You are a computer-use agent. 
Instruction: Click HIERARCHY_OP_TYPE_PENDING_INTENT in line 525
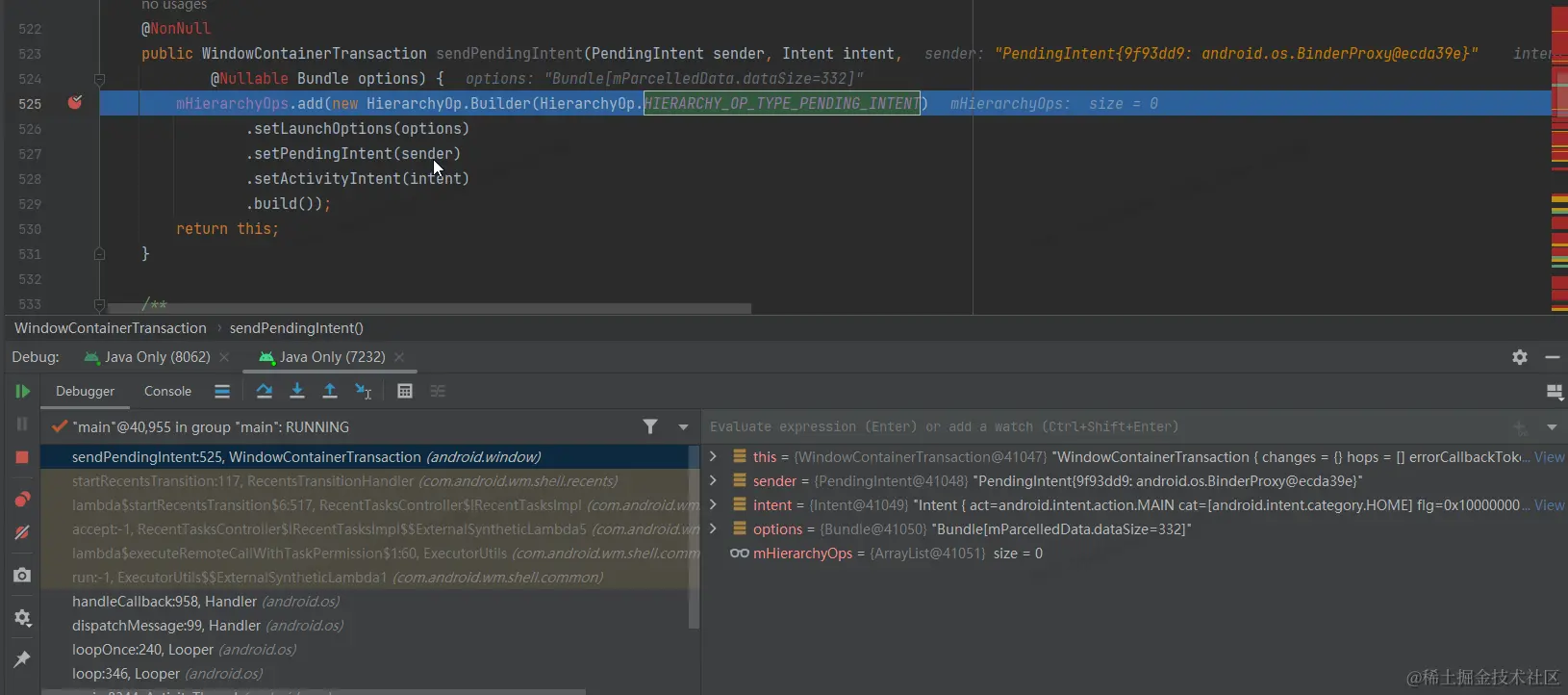(x=782, y=103)
